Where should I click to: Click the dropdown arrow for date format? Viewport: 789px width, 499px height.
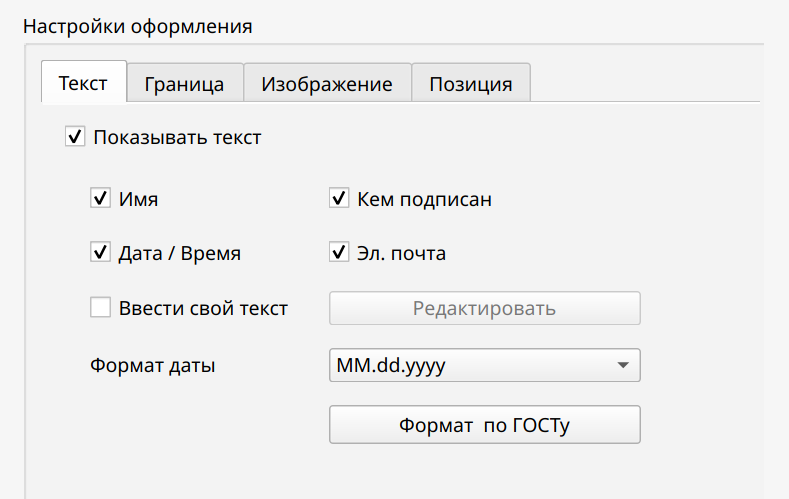pyautogui.click(x=622, y=365)
